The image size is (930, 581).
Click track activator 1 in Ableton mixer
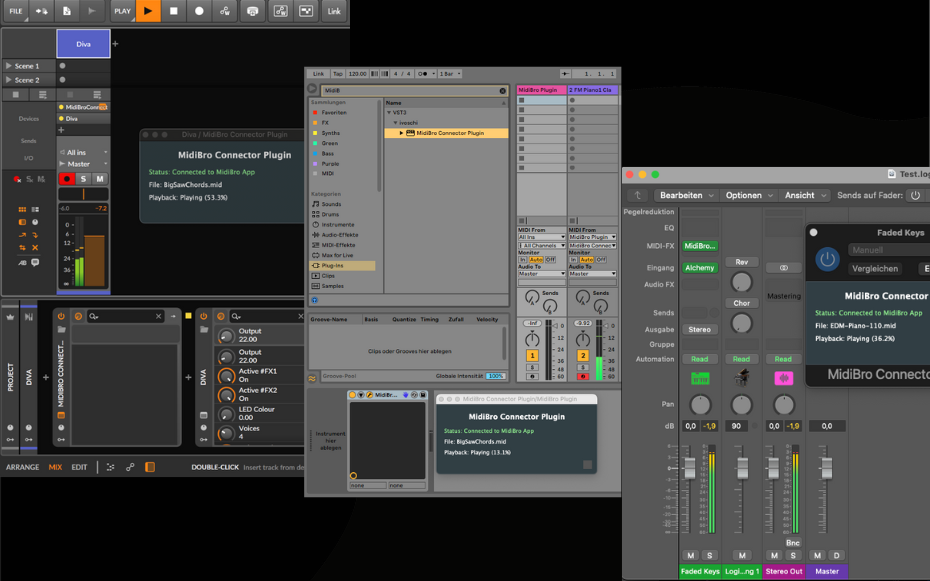(x=532, y=356)
